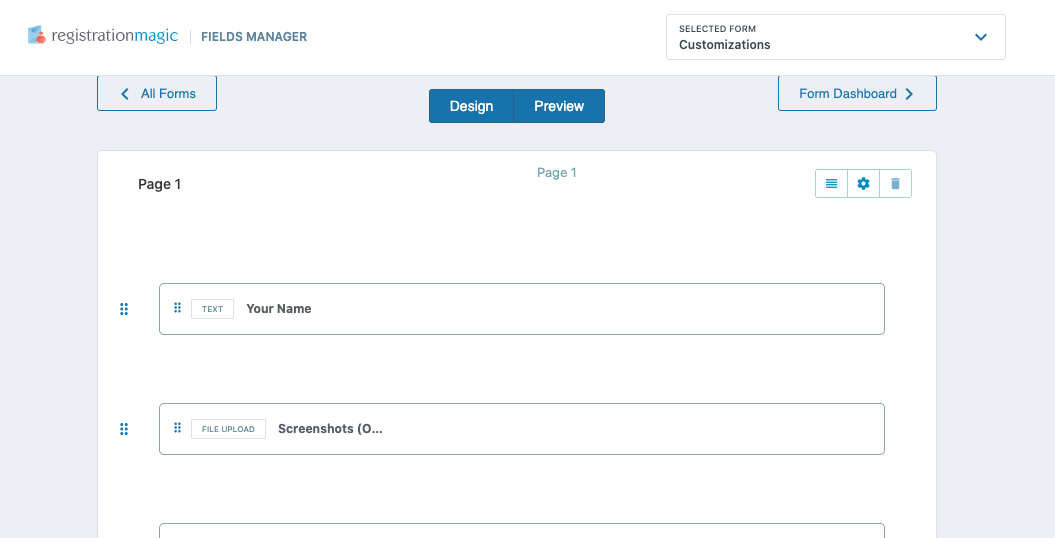This screenshot has height=538, width=1055.
Task: Click the RegistrationMagic logo icon
Action: (x=37, y=36)
